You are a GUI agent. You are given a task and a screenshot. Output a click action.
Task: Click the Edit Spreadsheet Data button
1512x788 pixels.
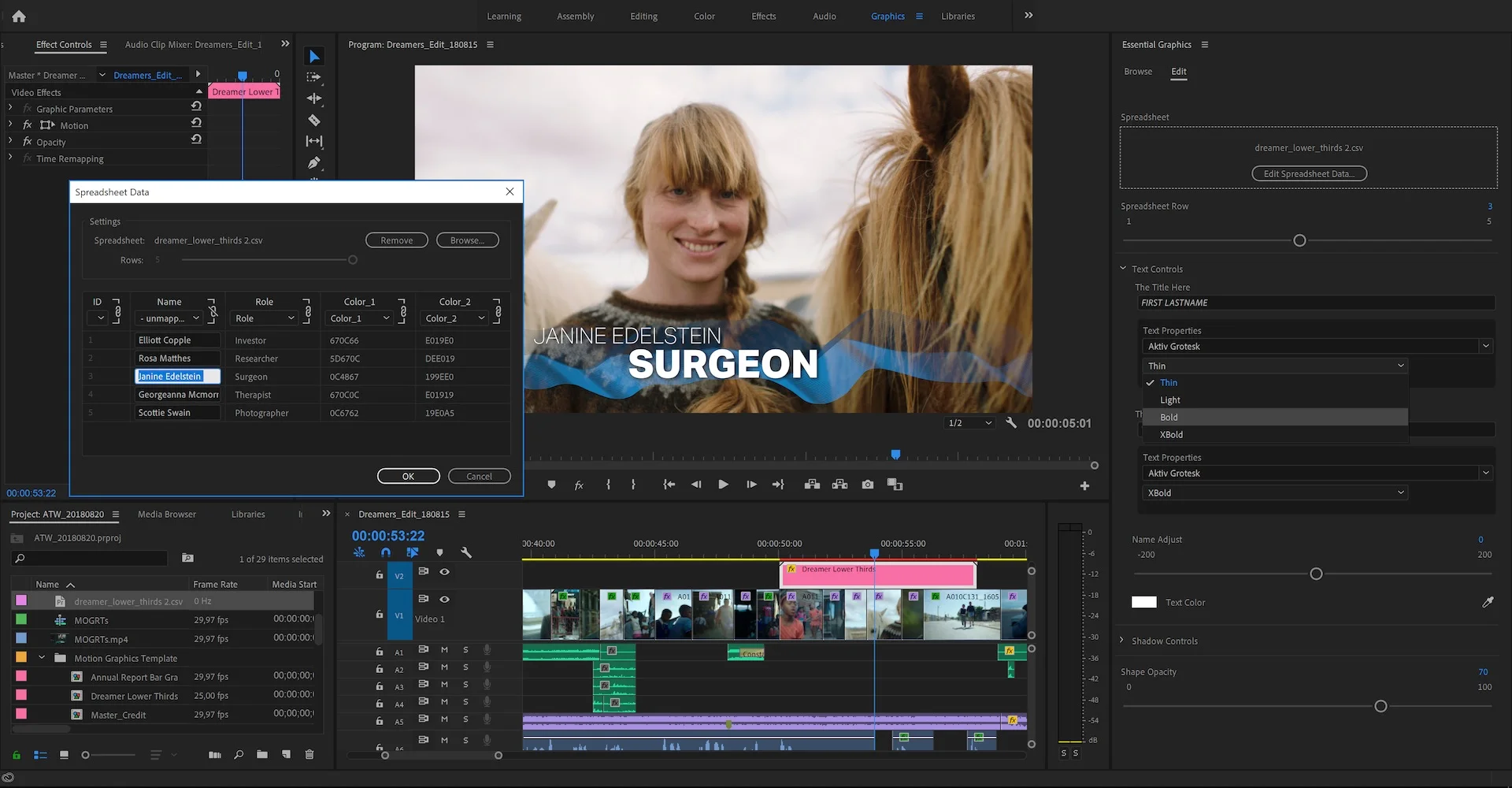click(x=1309, y=173)
